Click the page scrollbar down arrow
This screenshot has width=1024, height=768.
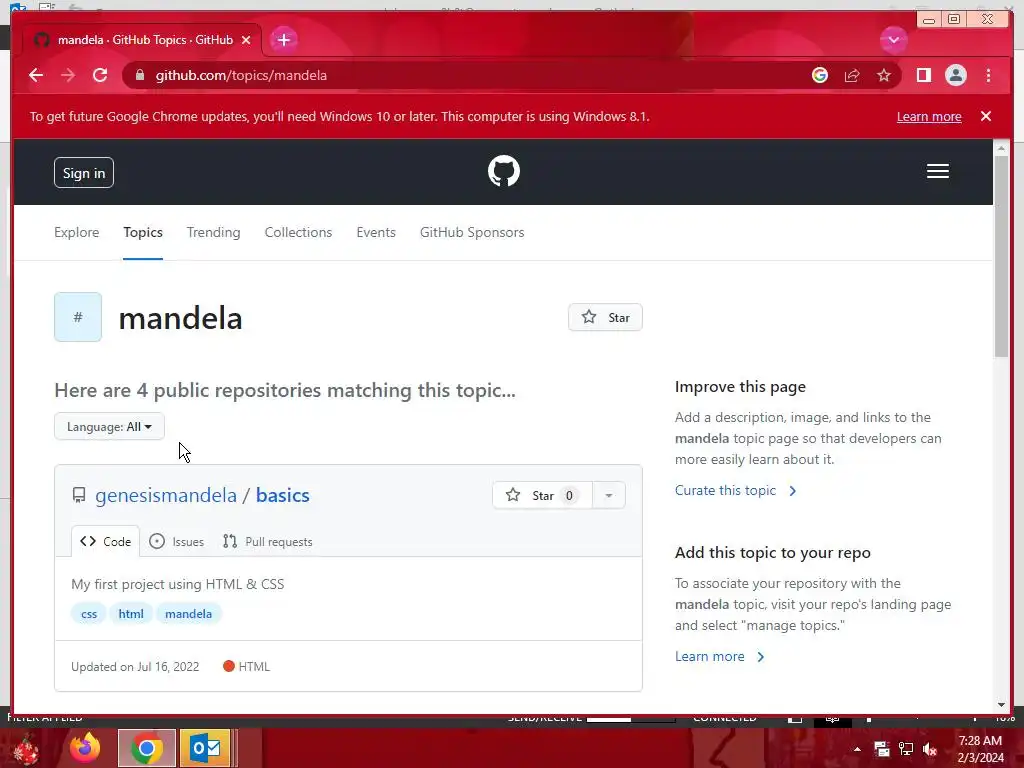click(1001, 705)
